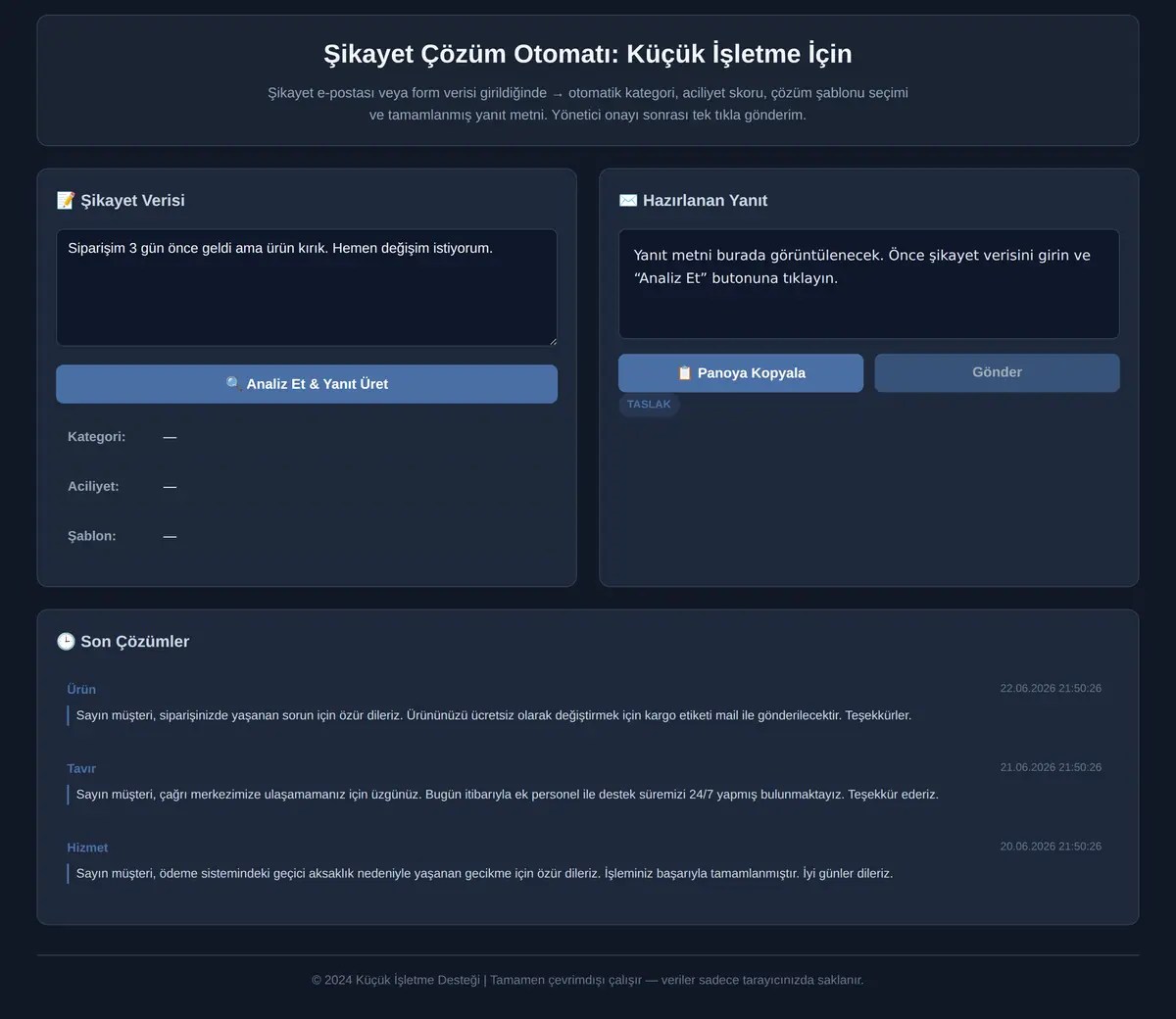Click the footer copyright text
This screenshot has width=1176, height=1019.
(588, 980)
